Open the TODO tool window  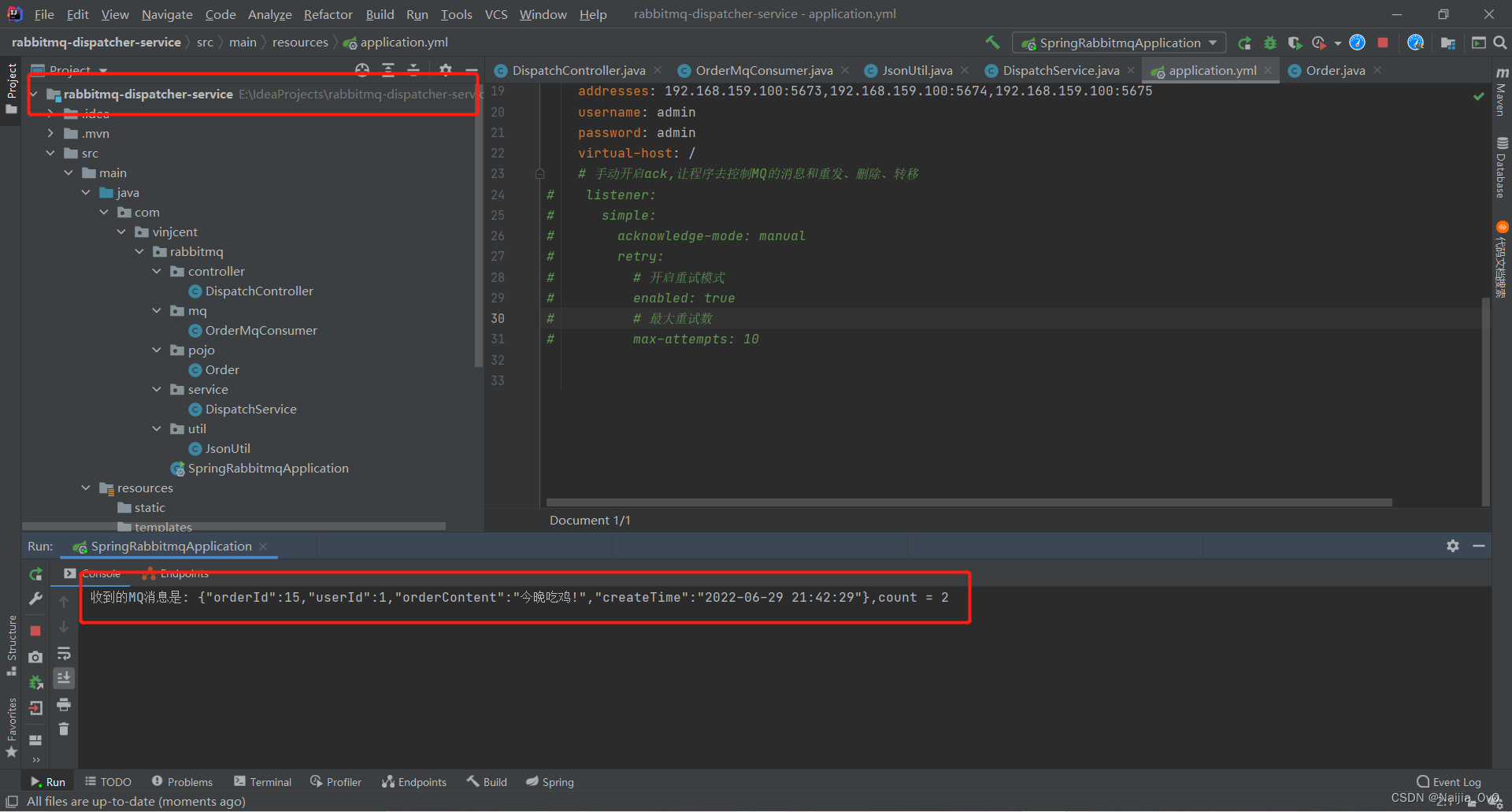point(109,782)
